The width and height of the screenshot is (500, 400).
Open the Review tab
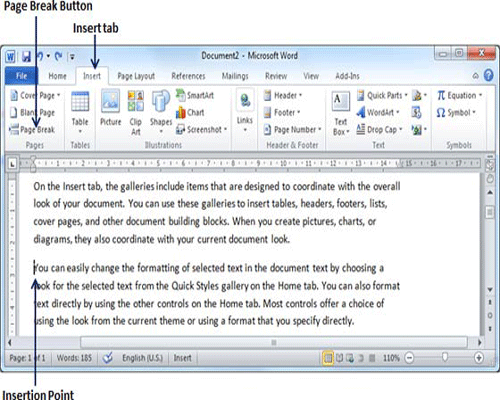point(276,76)
